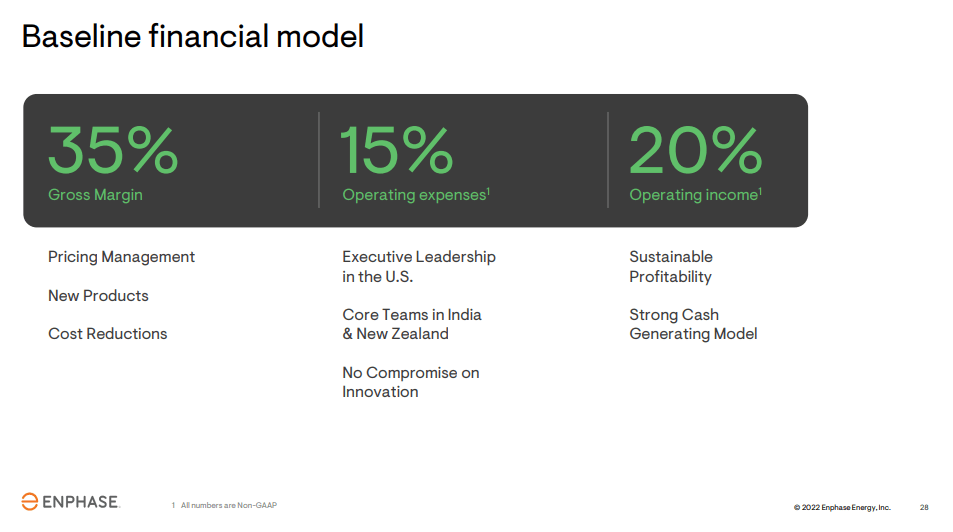Click the "All numbers are Non-GAAP" footnote
Image resolution: width=953 pixels, height=532 pixels.
click(227, 505)
